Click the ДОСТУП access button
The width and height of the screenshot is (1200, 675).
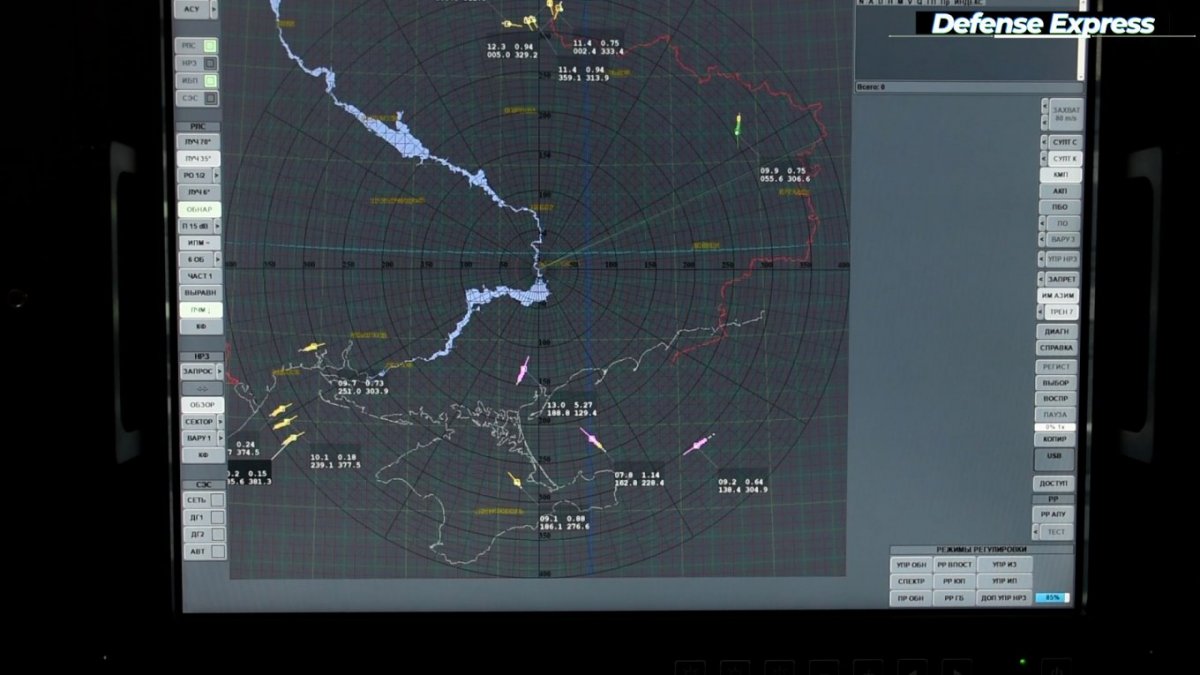coord(1054,484)
